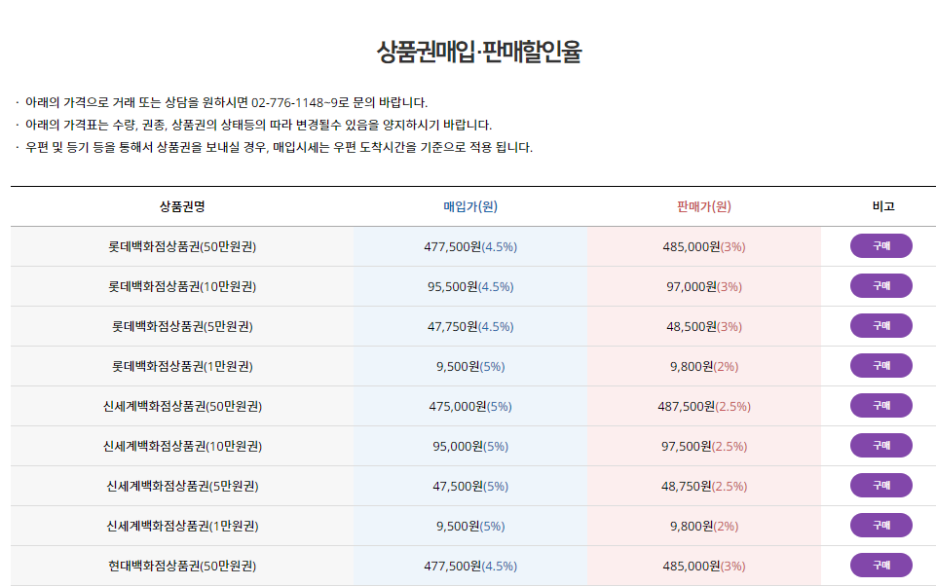Click purchase price 9,500원 in 신세계 1만원권 row

[470, 526]
